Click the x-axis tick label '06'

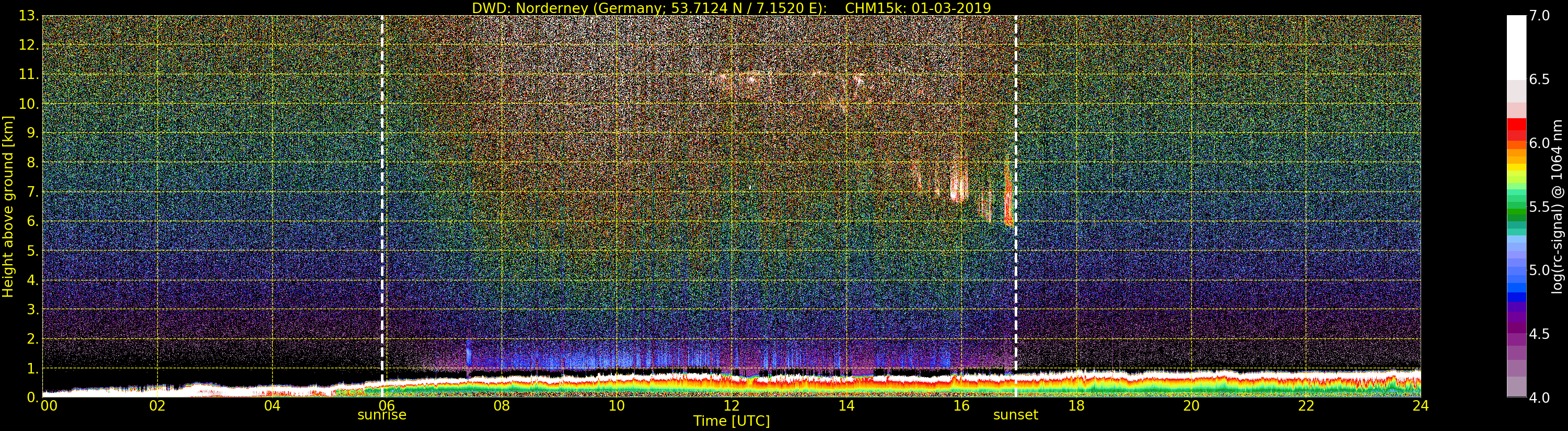387,406
